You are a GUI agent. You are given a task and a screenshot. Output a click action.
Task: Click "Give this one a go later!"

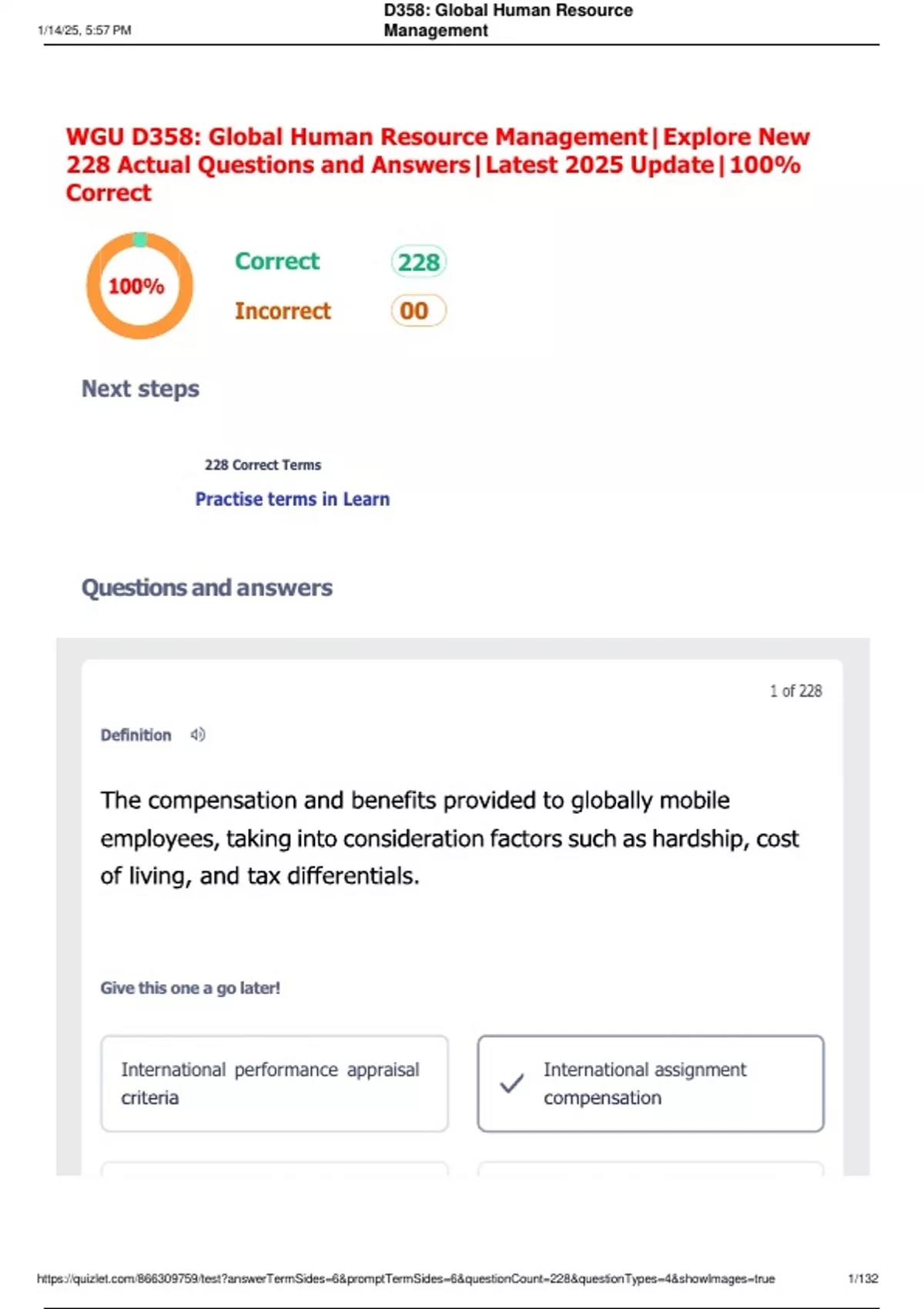click(190, 988)
